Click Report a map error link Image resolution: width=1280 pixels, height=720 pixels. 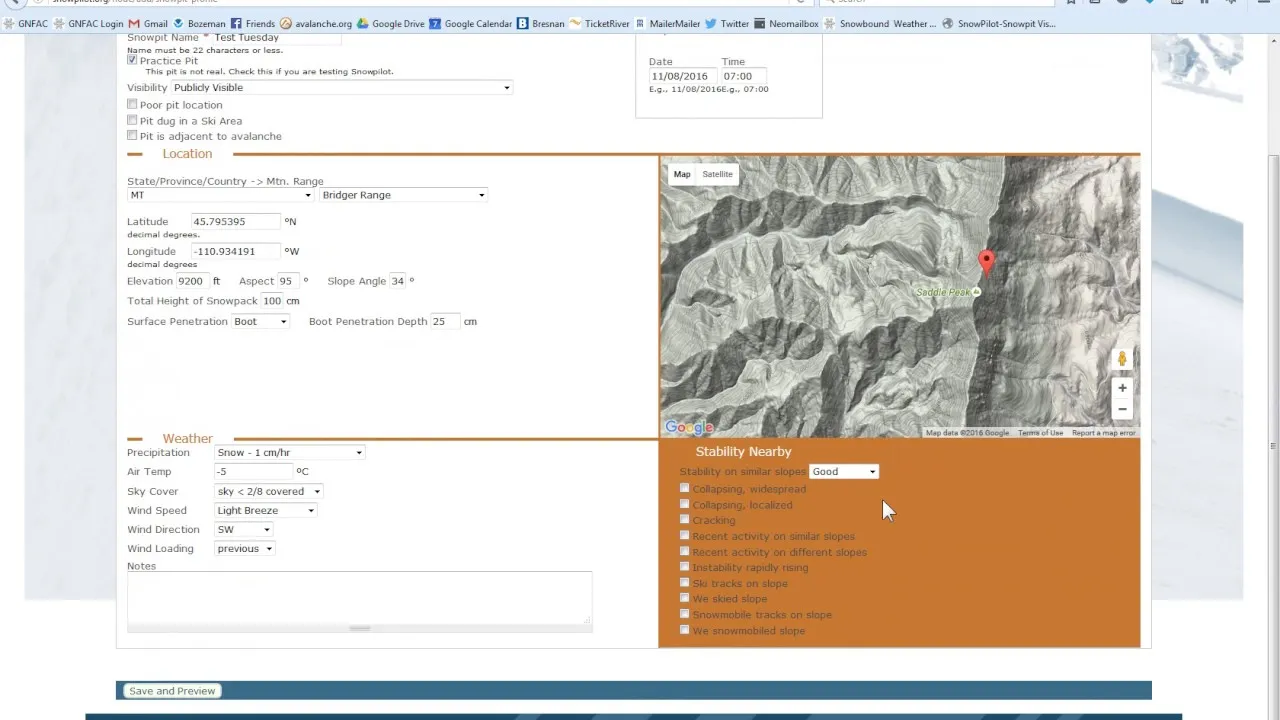(1104, 433)
